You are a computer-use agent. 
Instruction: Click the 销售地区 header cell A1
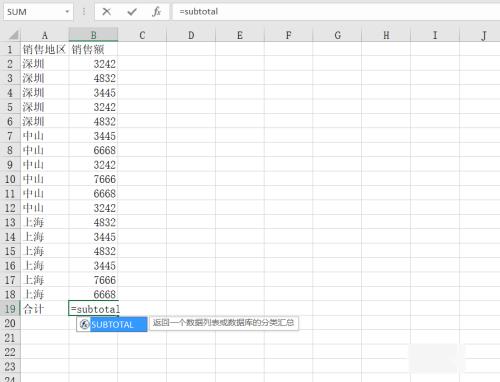pos(45,50)
